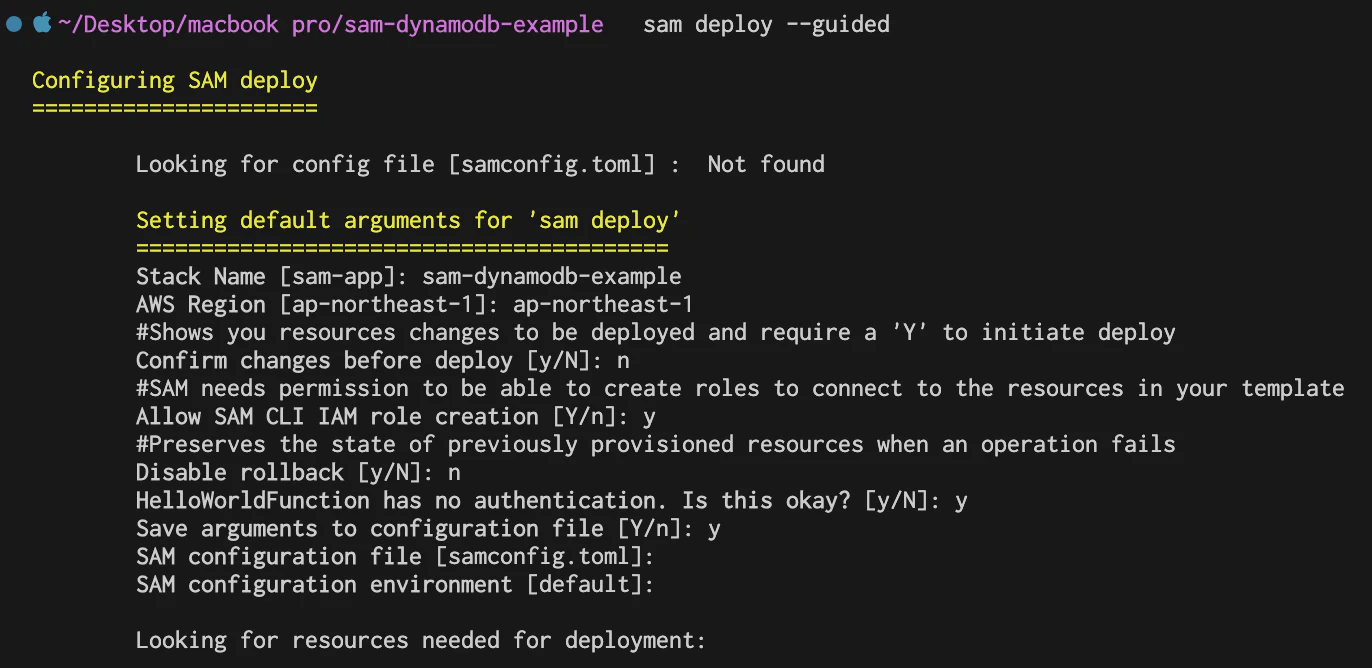Click the '#Shows you resources changes' comment line
1372x668 pixels.
(x=656, y=332)
